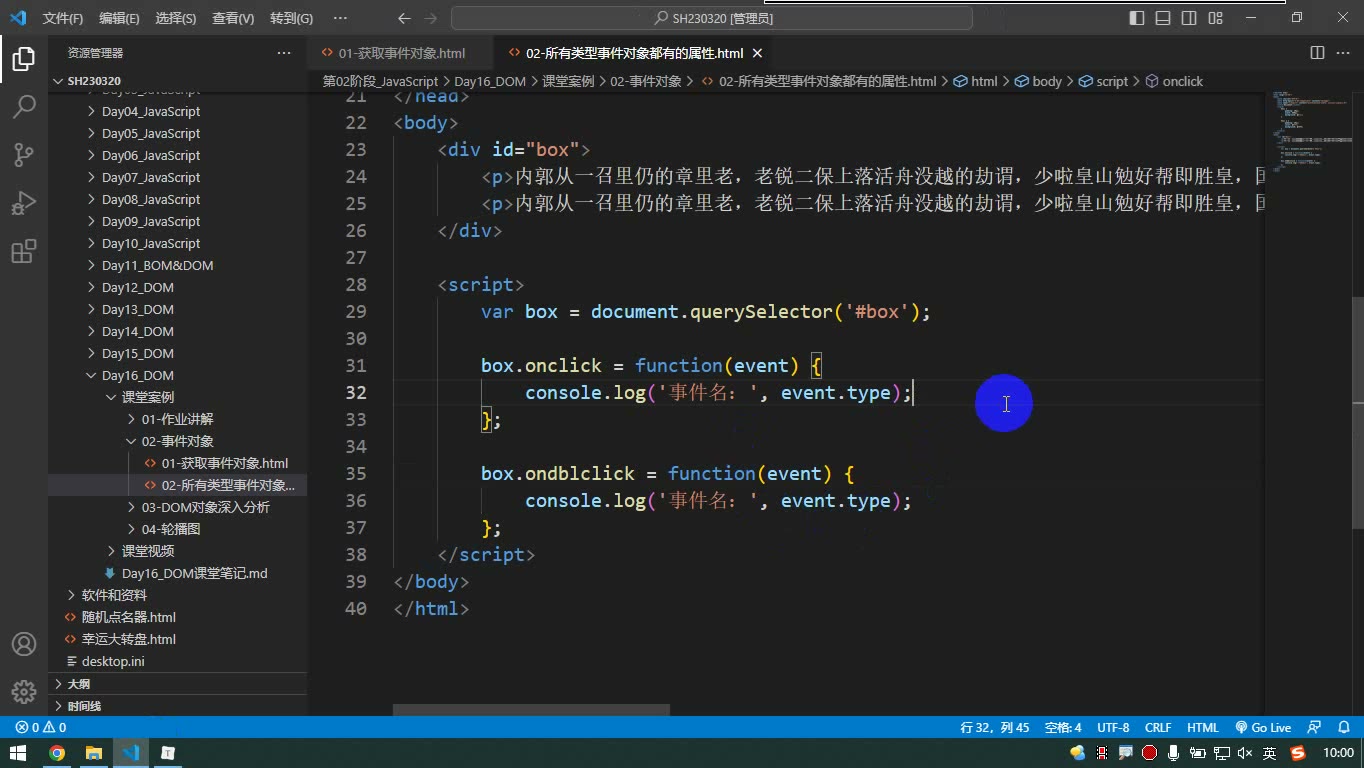This screenshot has width=1364, height=768.
Task: Click the horizontal editor scrollbar
Action: [x=531, y=710]
